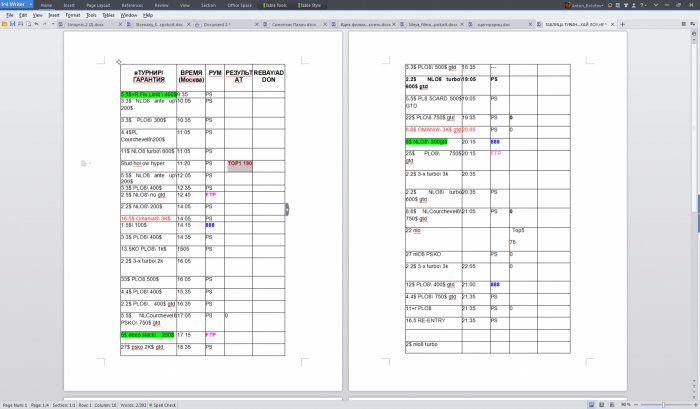Click the Page 1/4 status bar entry
Image resolution: width=700 pixels, height=409 pixels.
click(40, 405)
